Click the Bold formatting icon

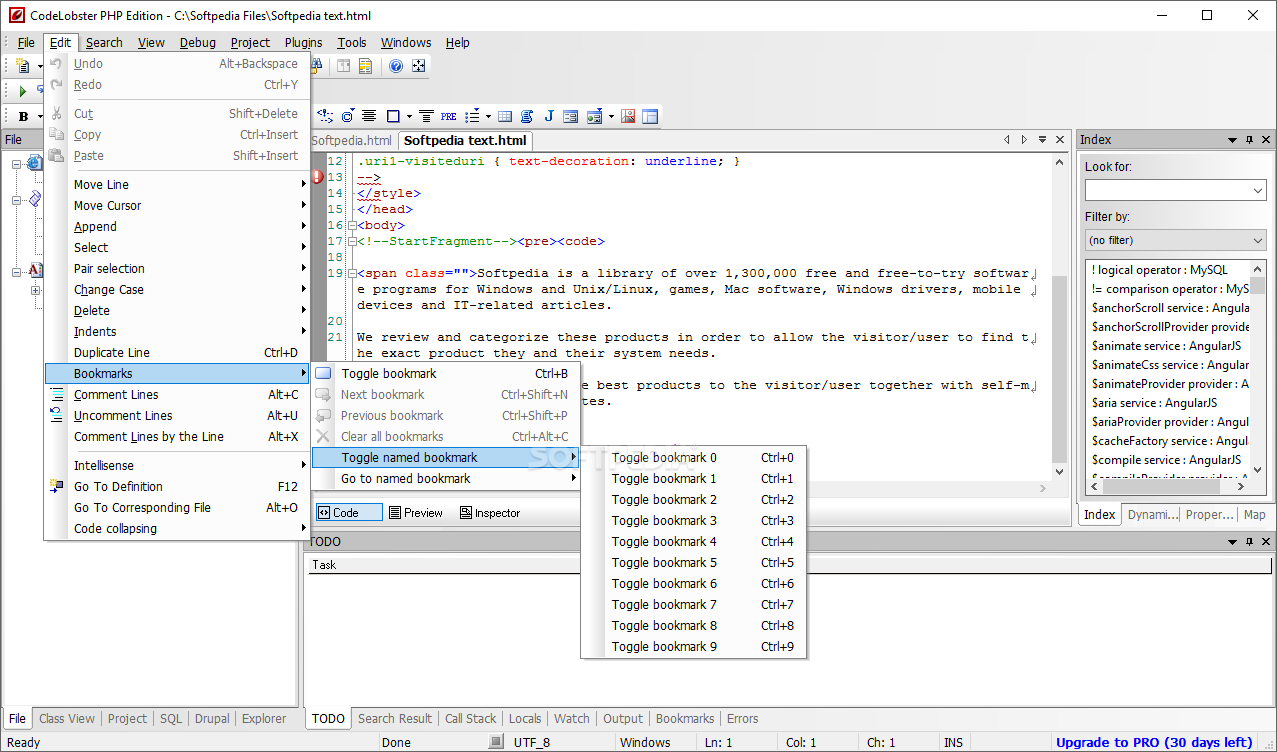23,116
